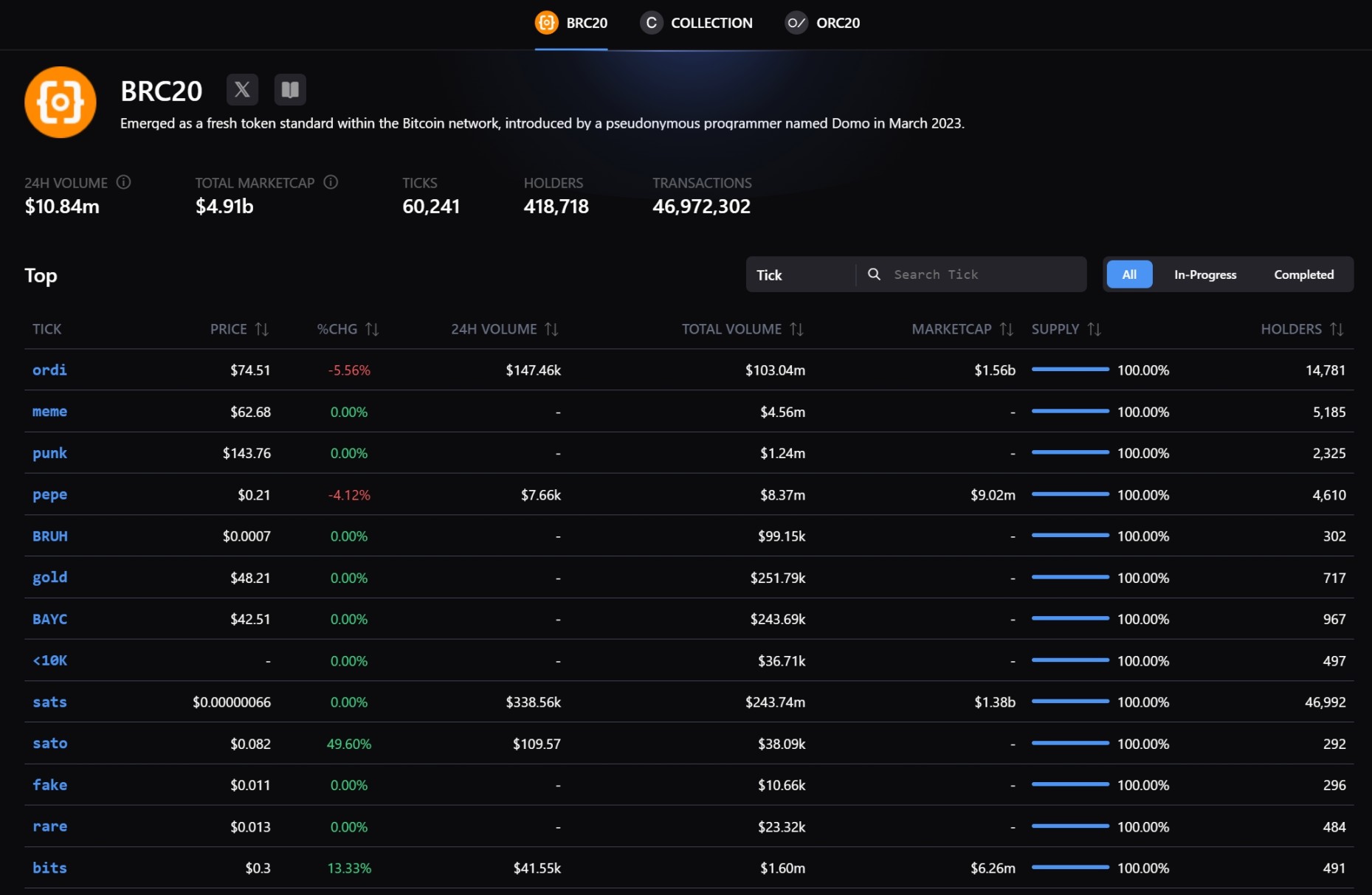Open the meme tick link
The height and width of the screenshot is (895, 1372).
(x=49, y=411)
